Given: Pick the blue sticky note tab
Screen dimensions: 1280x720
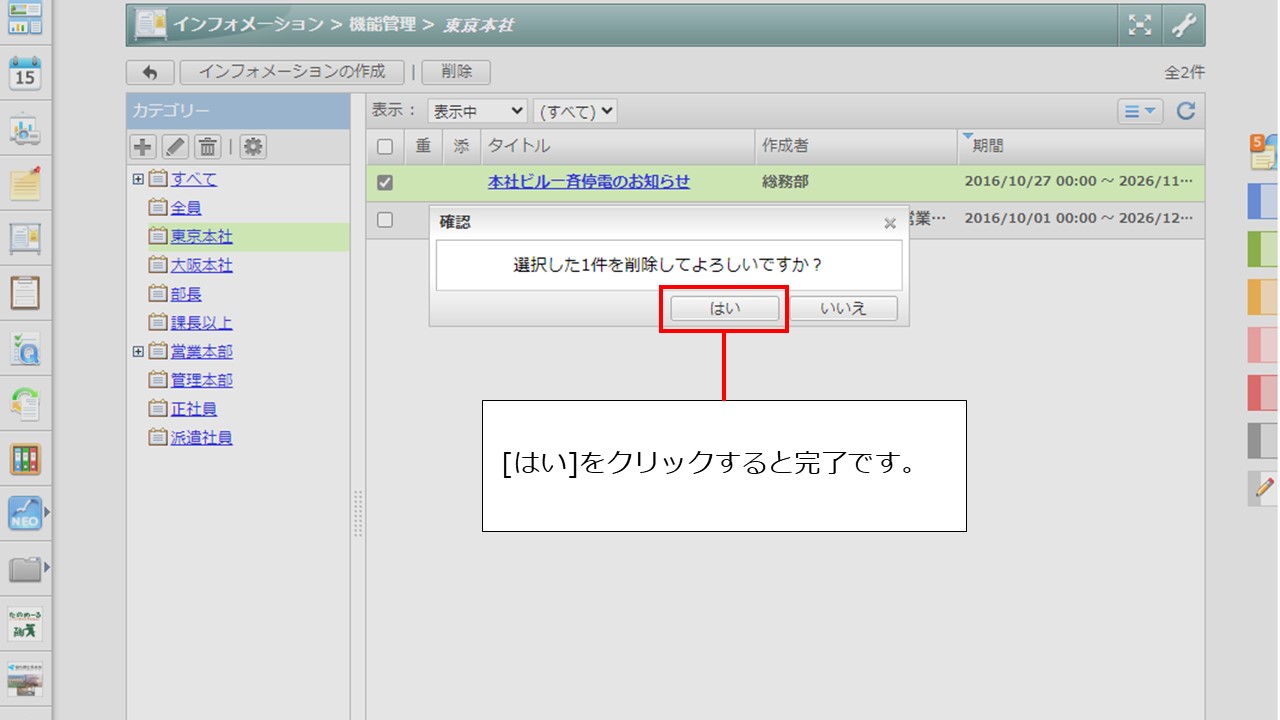Looking at the screenshot, I should 1264,200.
